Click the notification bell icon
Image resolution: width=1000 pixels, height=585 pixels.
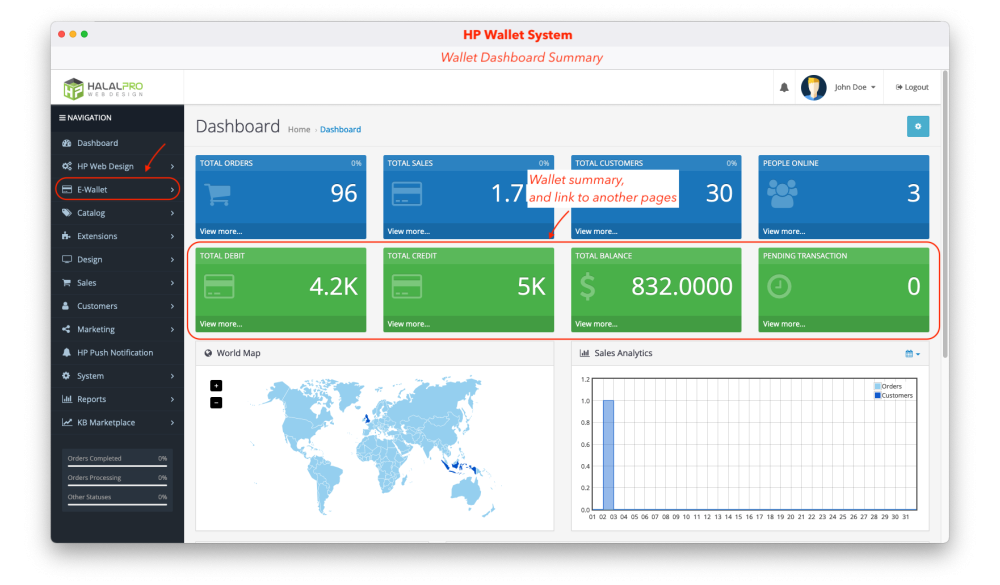pos(784,88)
